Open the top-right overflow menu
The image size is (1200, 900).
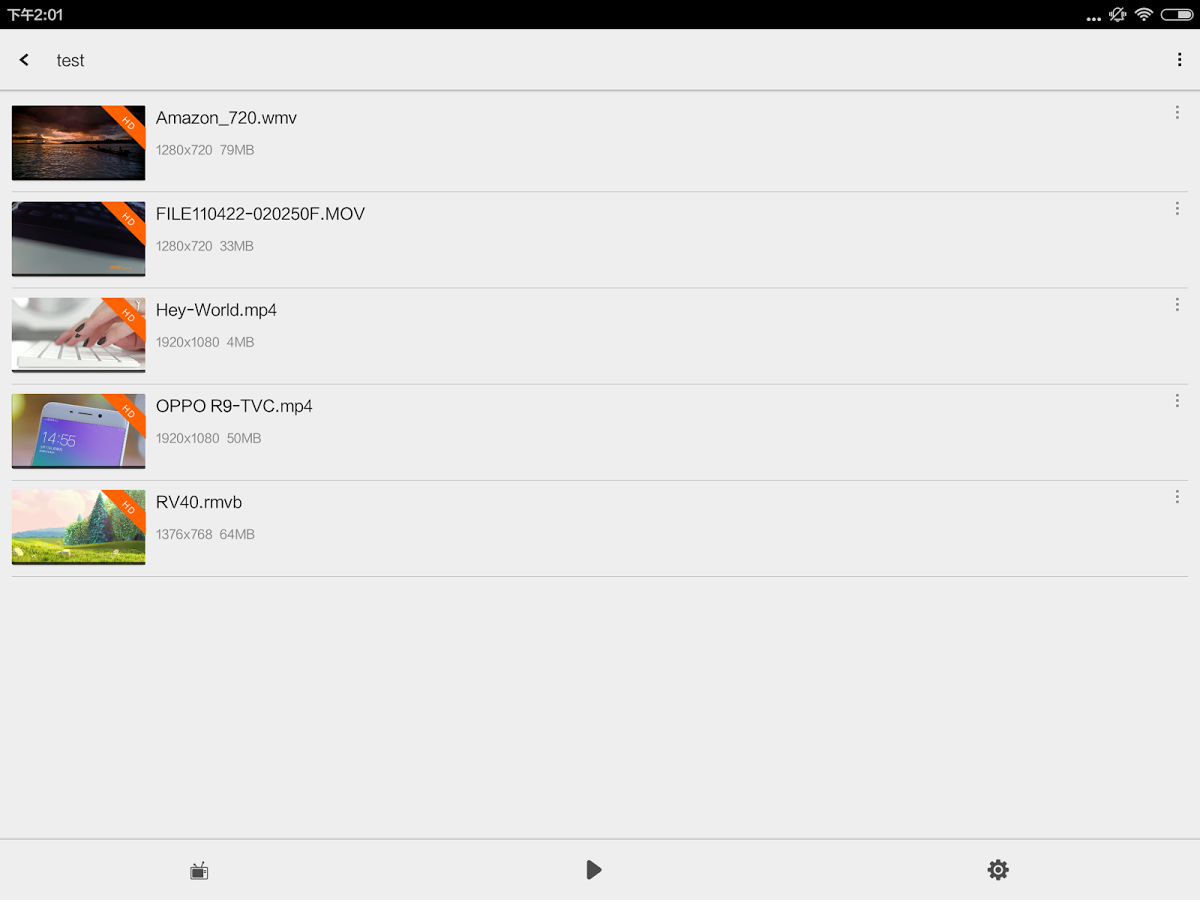point(1180,60)
